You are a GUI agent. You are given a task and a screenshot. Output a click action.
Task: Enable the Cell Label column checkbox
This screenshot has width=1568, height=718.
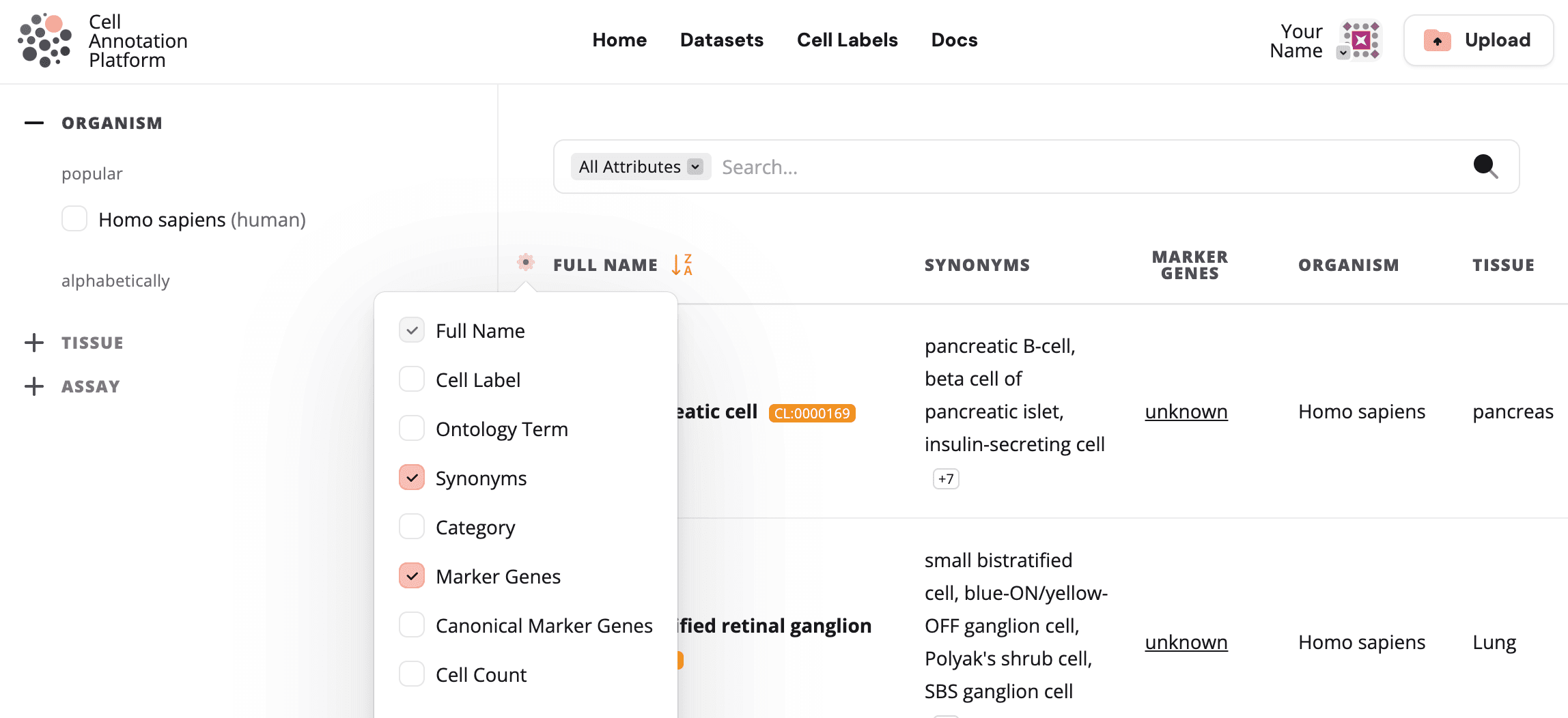pyautogui.click(x=412, y=379)
